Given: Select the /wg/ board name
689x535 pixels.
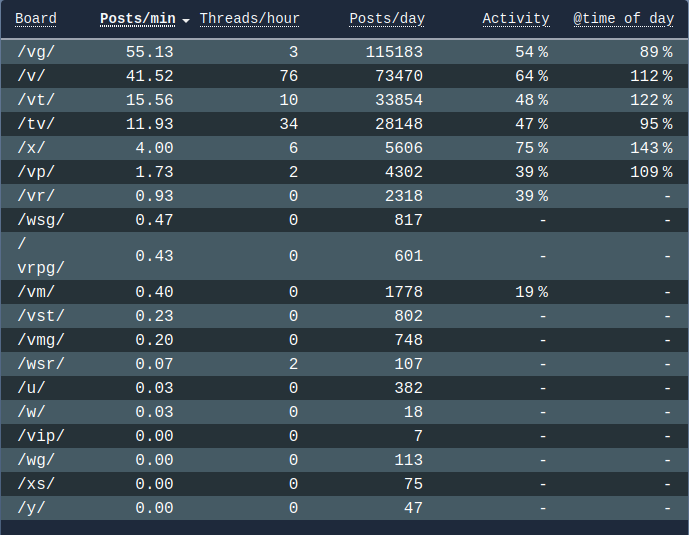Looking at the screenshot, I should click(x=36, y=459).
